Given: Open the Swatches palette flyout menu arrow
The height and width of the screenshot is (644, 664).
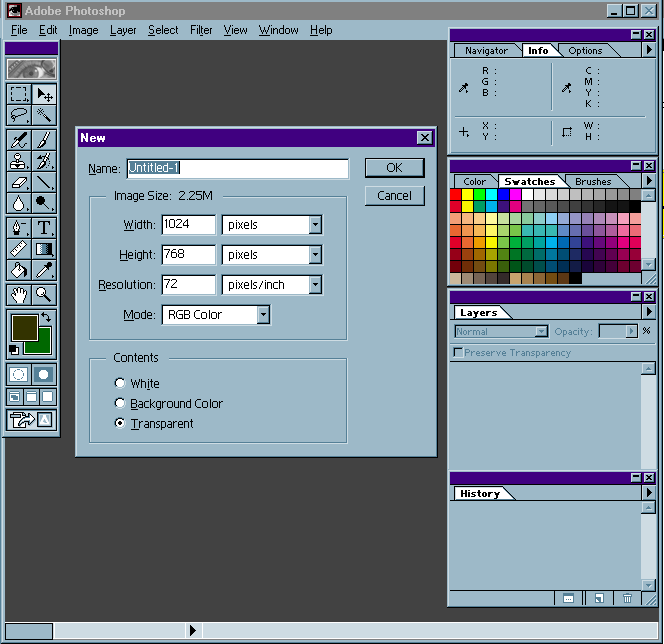Looking at the screenshot, I should [649, 181].
